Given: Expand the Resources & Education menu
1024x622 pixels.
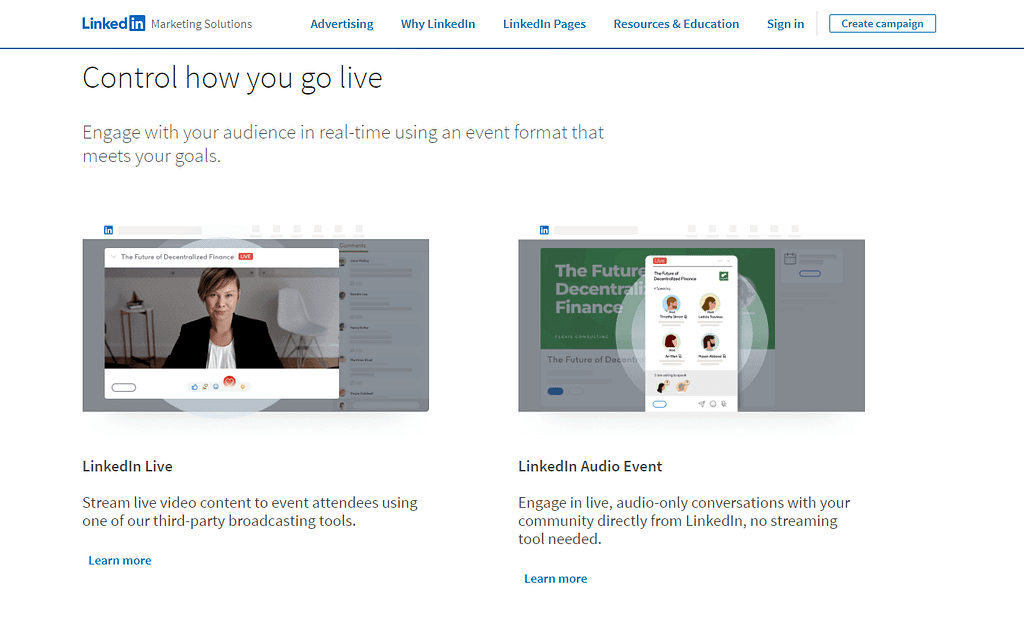Looking at the screenshot, I should click(676, 24).
